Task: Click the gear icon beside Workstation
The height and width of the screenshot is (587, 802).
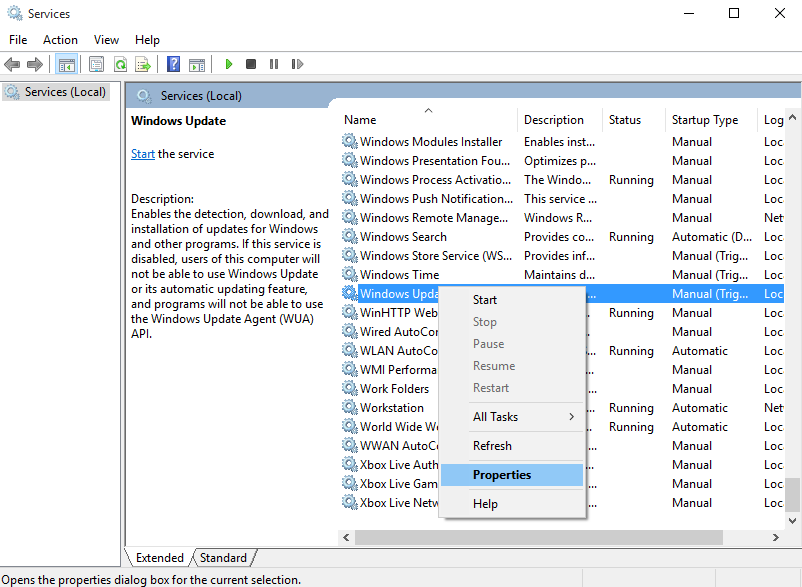Action: [350, 408]
